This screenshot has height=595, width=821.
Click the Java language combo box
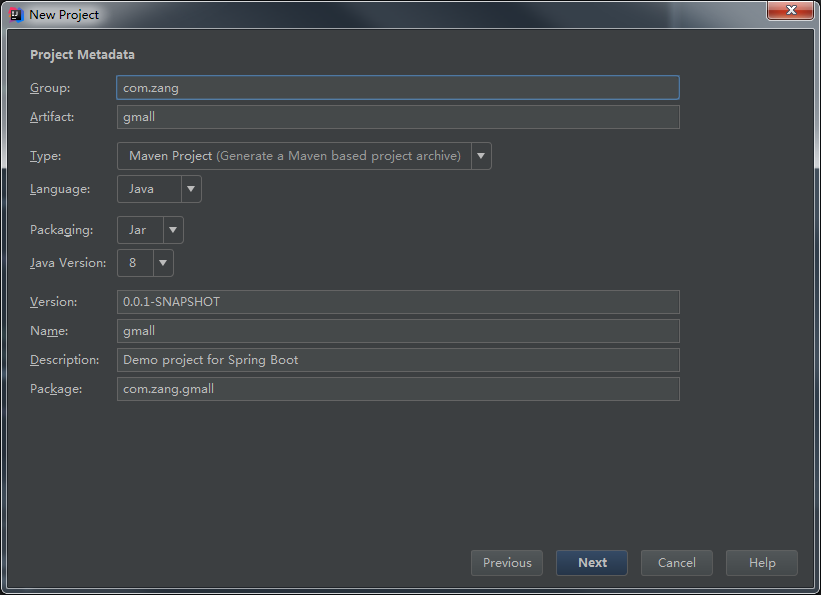pos(149,189)
